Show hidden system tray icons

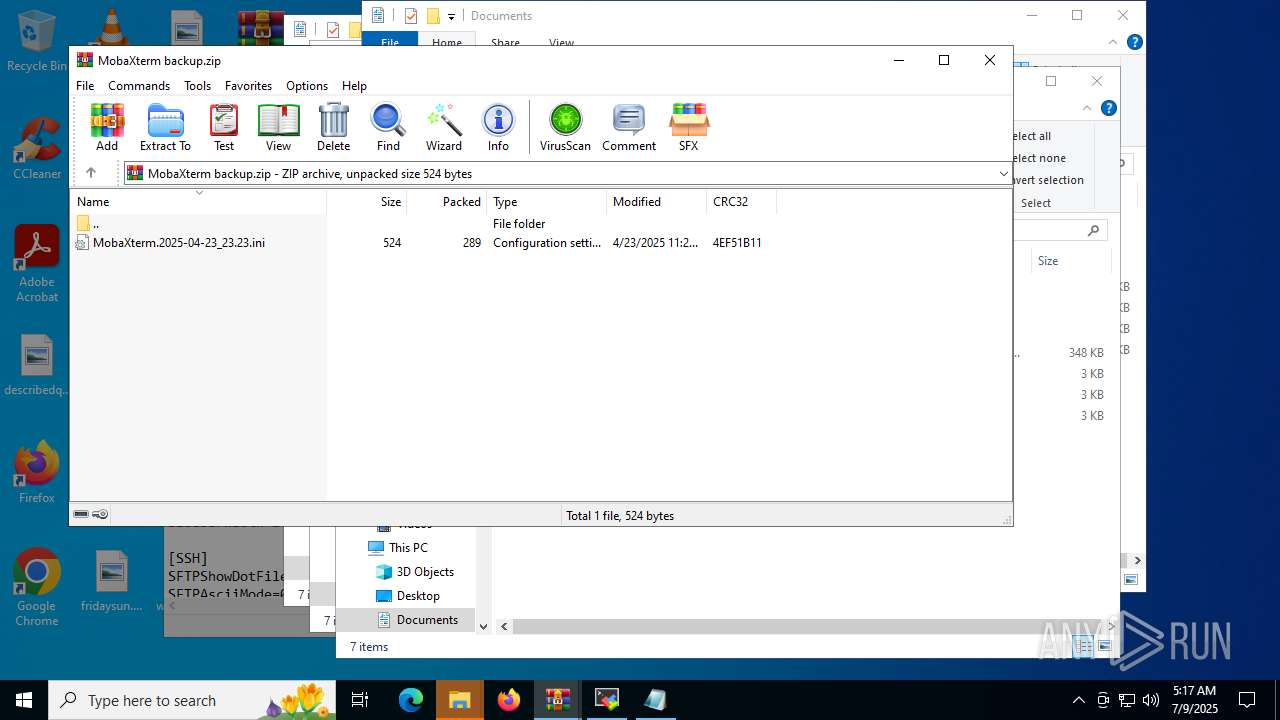click(x=1078, y=700)
